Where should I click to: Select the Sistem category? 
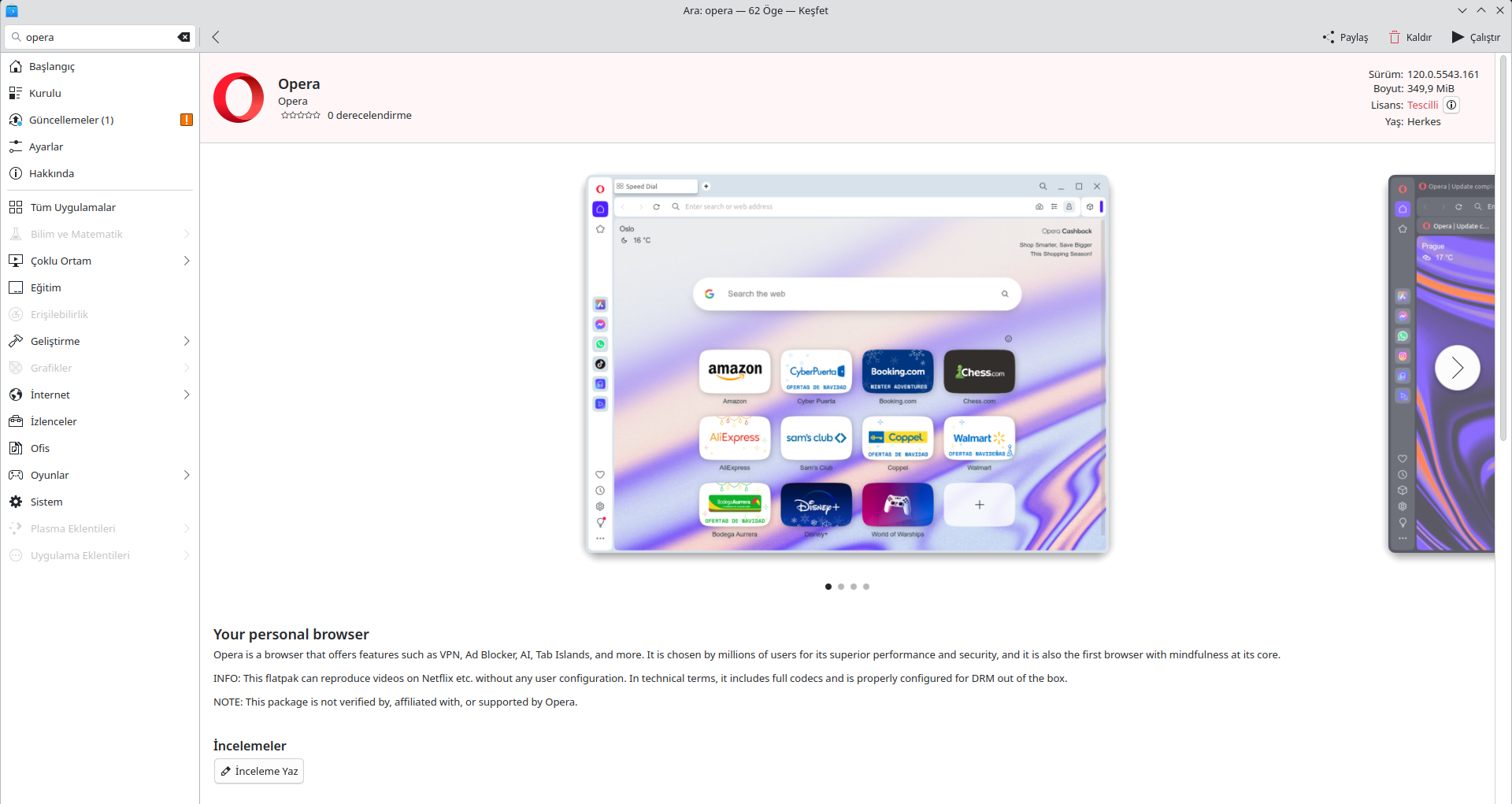(x=100, y=502)
